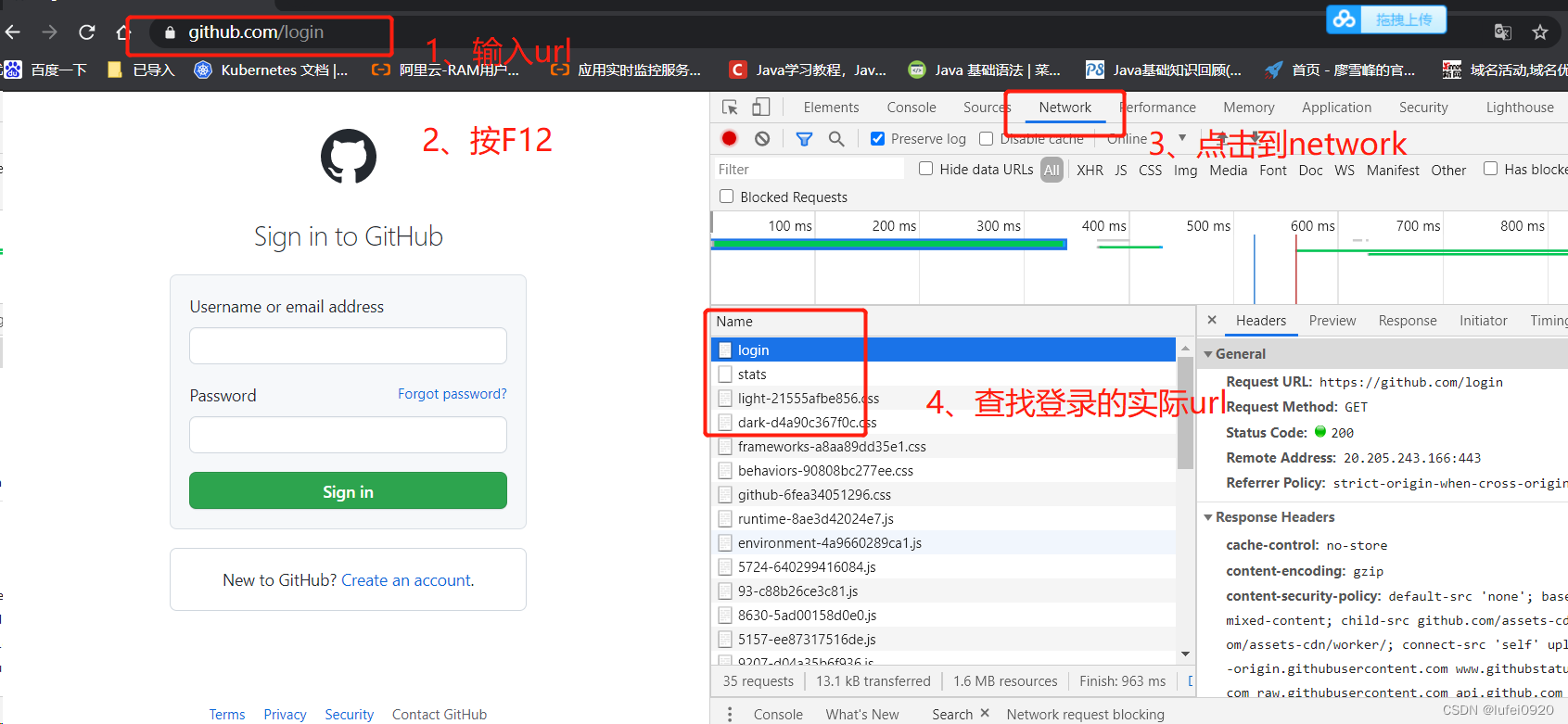Switch to the Console tab
The height and width of the screenshot is (724, 1568).
[x=911, y=108]
